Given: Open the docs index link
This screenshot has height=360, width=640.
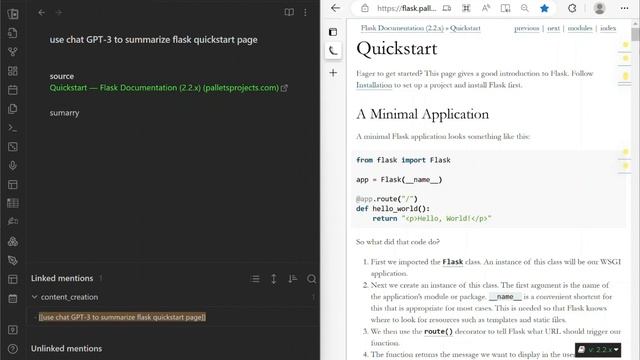Looking at the screenshot, I should (x=608, y=28).
